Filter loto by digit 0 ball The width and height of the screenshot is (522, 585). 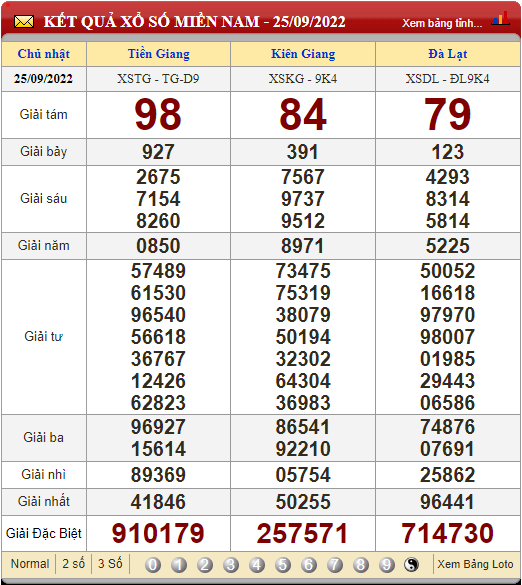point(153,565)
